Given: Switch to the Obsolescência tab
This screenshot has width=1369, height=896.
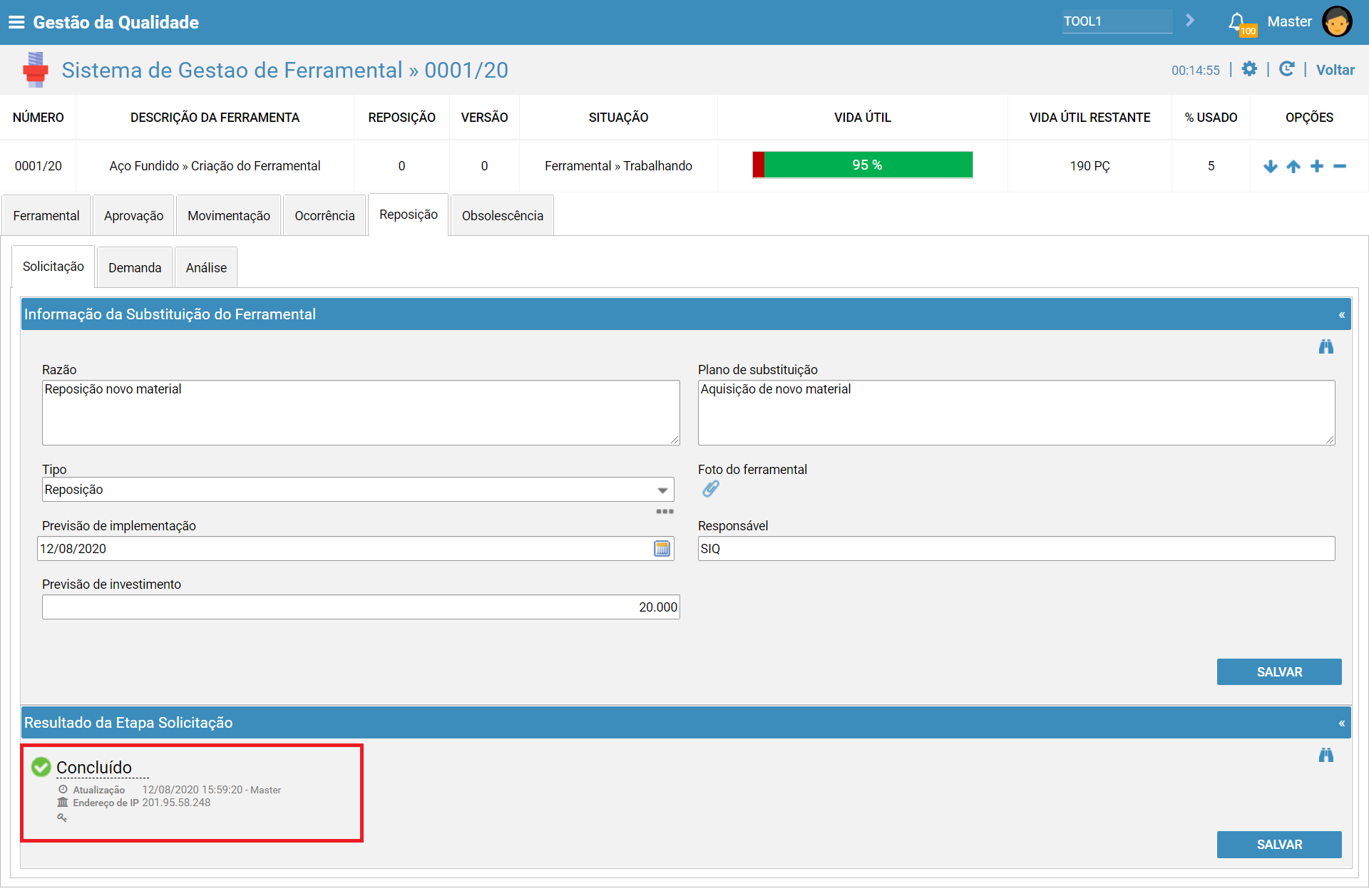Looking at the screenshot, I should pos(503,215).
